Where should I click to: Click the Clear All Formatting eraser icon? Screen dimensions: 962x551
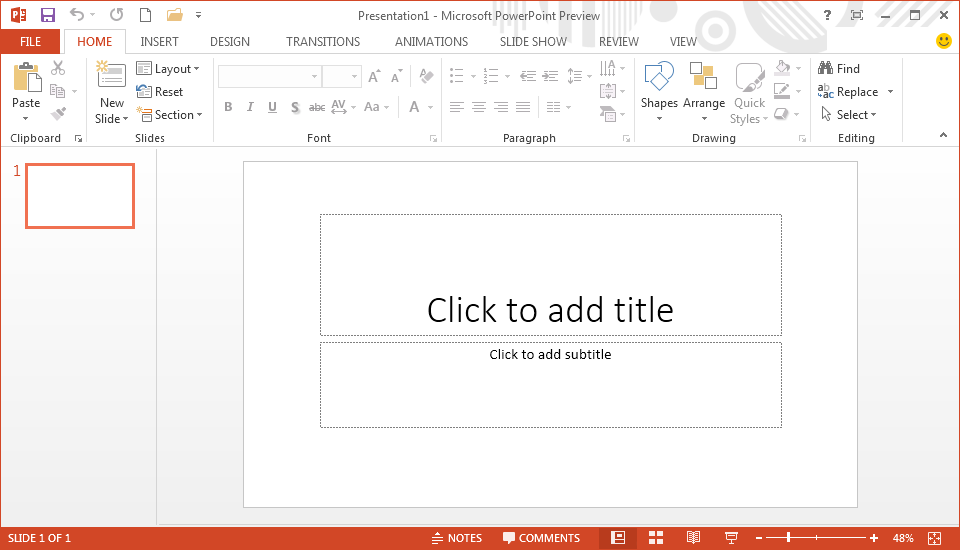[x=426, y=75]
